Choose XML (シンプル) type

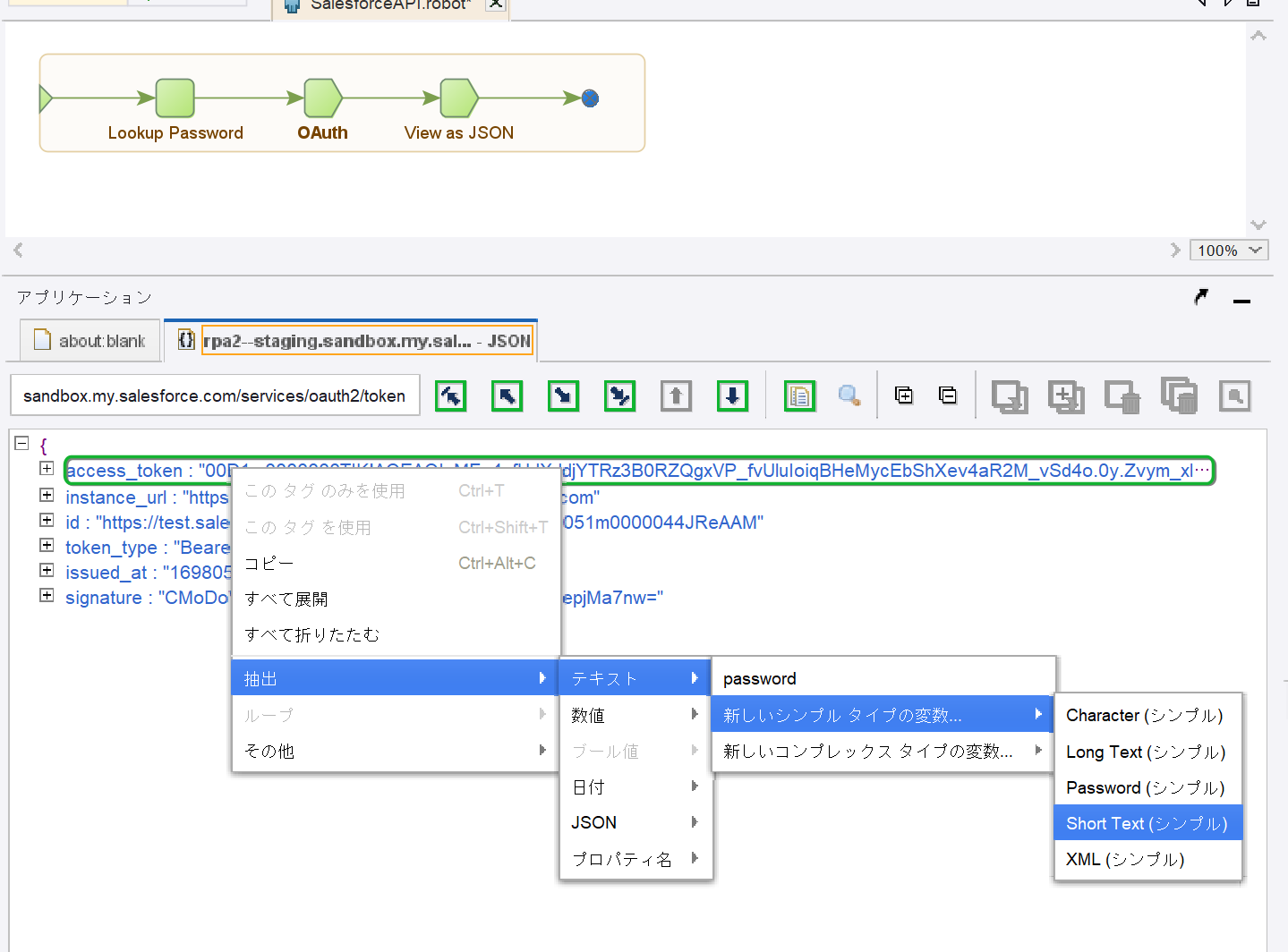click(1148, 859)
